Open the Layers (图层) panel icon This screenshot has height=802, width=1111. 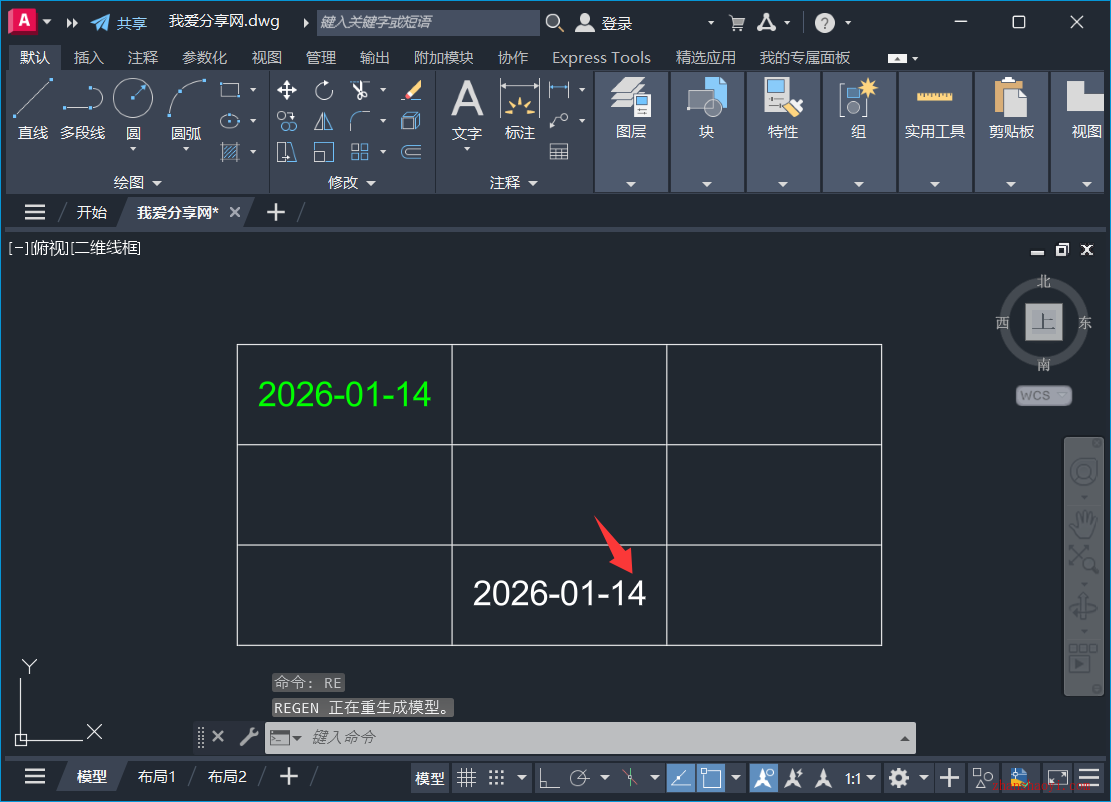pyautogui.click(x=631, y=100)
